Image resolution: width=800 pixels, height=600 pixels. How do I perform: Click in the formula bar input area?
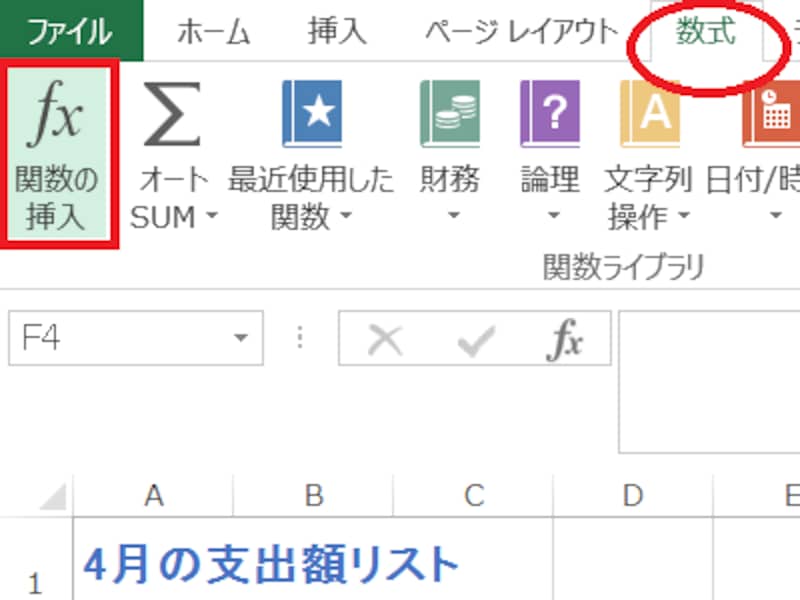(x=709, y=382)
